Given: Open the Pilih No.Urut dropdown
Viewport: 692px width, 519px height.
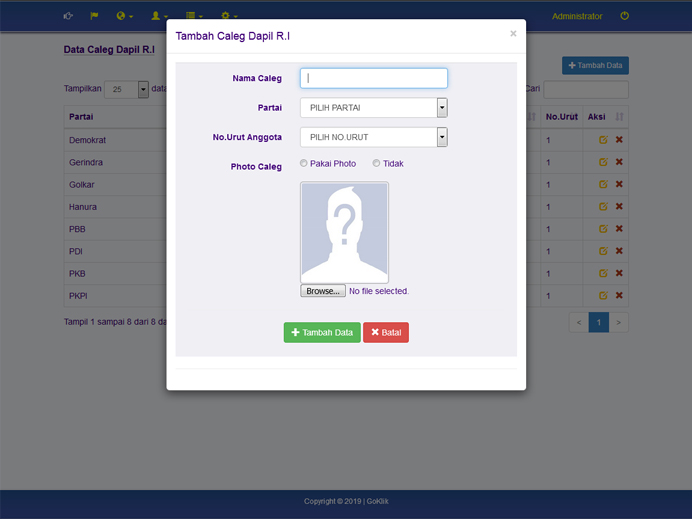Looking at the screenshot, I should (x=373, y=137).
